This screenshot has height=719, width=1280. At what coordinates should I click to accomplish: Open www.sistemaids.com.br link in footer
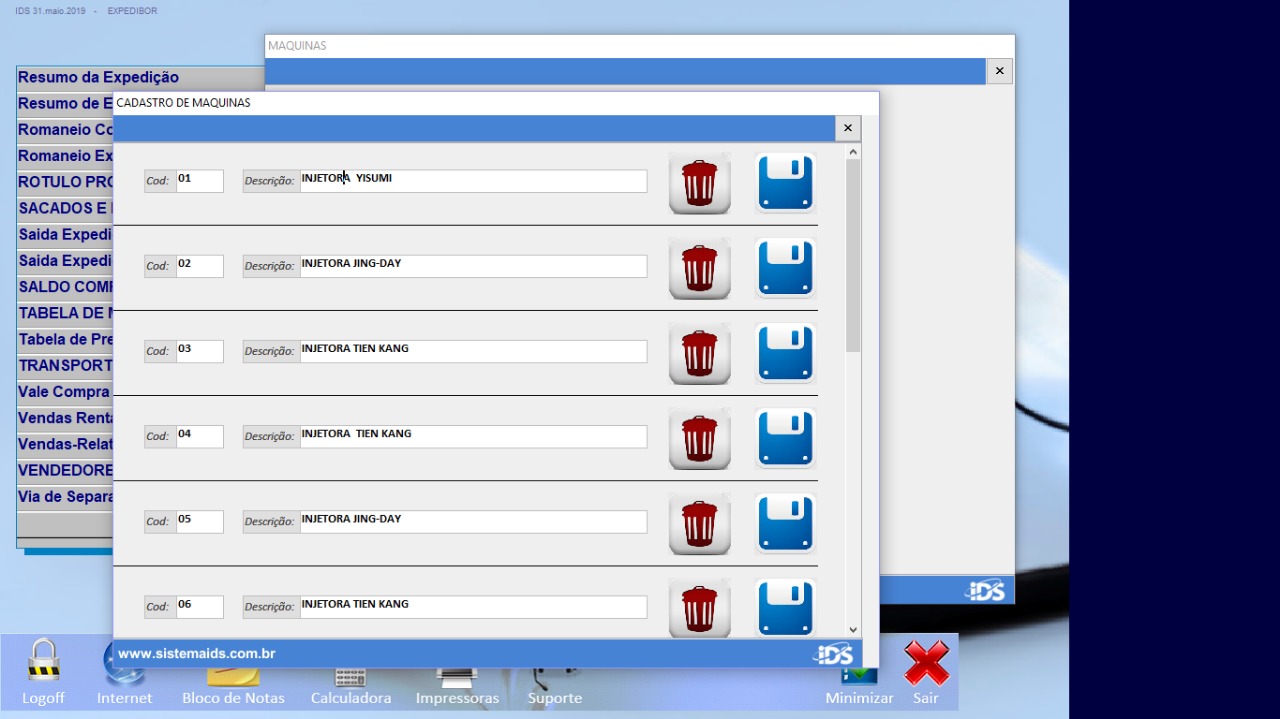tap(197, 653)
